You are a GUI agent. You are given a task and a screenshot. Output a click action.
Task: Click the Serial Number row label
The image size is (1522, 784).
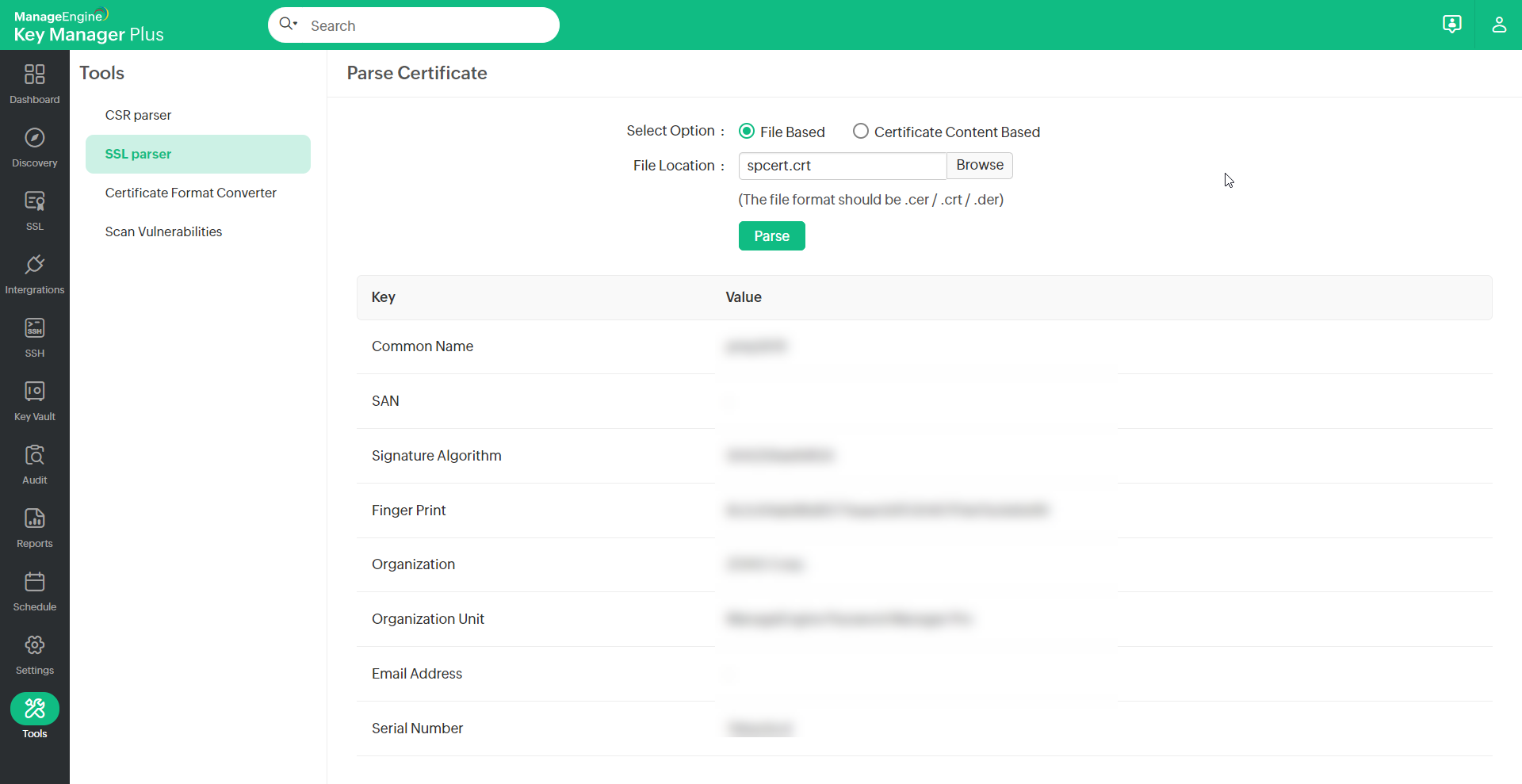[418, 729]
